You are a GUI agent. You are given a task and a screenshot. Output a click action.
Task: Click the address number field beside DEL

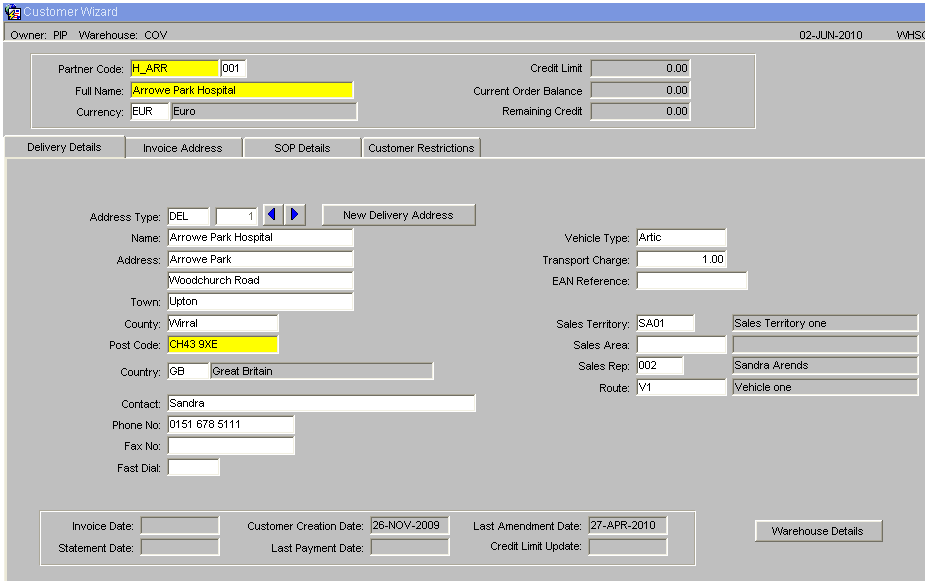click(x=237, y=216)
